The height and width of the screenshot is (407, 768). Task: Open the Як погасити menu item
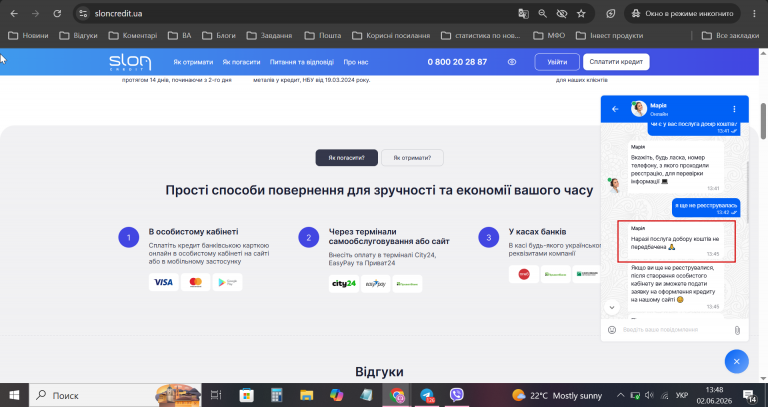[x=241, y=62]
